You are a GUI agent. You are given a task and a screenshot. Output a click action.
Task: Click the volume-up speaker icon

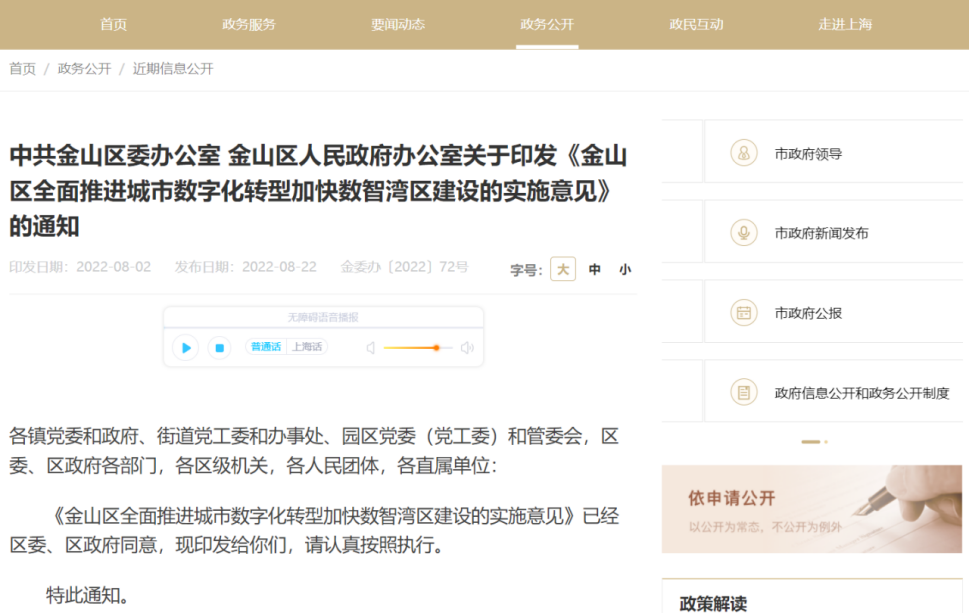coord(466,347)
